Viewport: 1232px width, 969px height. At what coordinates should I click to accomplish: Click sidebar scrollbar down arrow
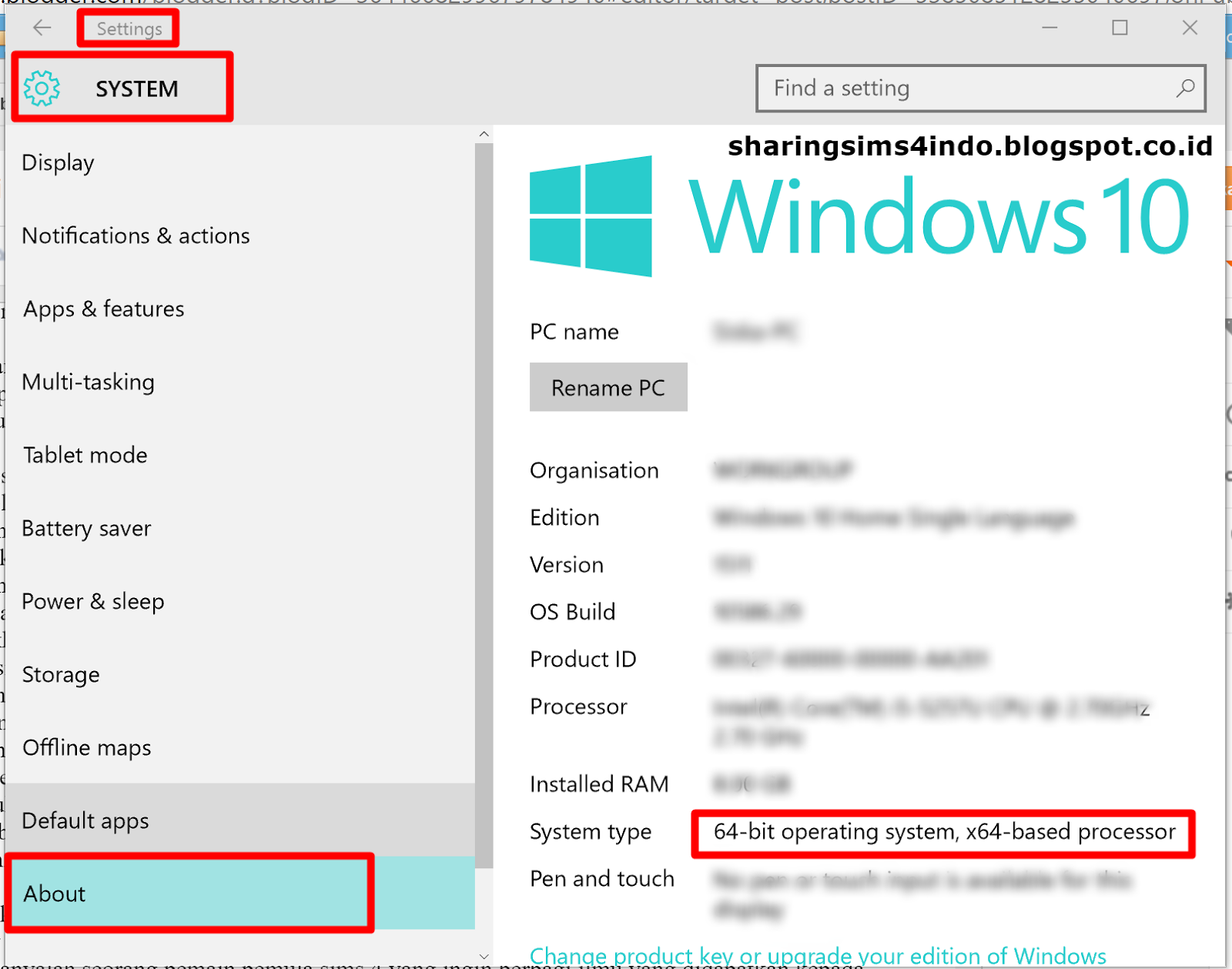[x=484, y=957]
